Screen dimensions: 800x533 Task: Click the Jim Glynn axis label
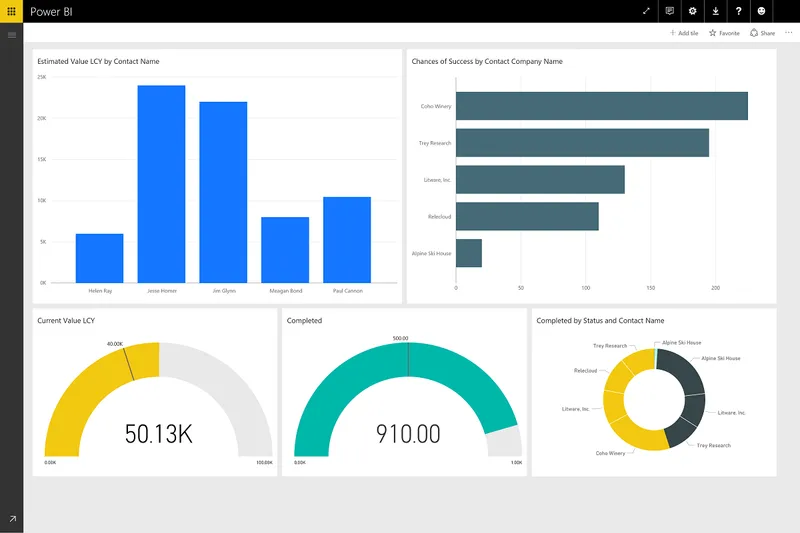coord(224,291)
